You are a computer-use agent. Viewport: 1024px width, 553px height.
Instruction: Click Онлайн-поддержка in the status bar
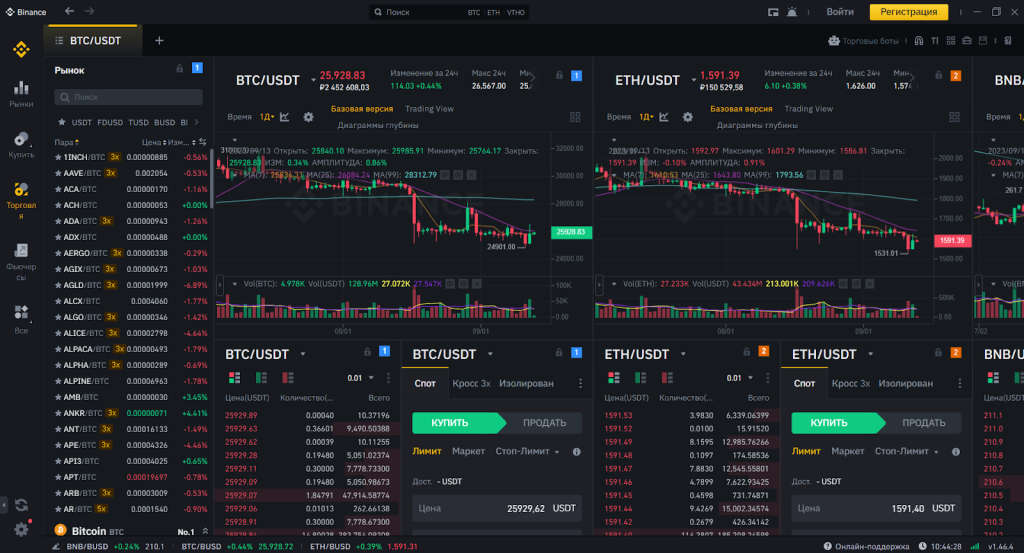click(x=865, y=546)
